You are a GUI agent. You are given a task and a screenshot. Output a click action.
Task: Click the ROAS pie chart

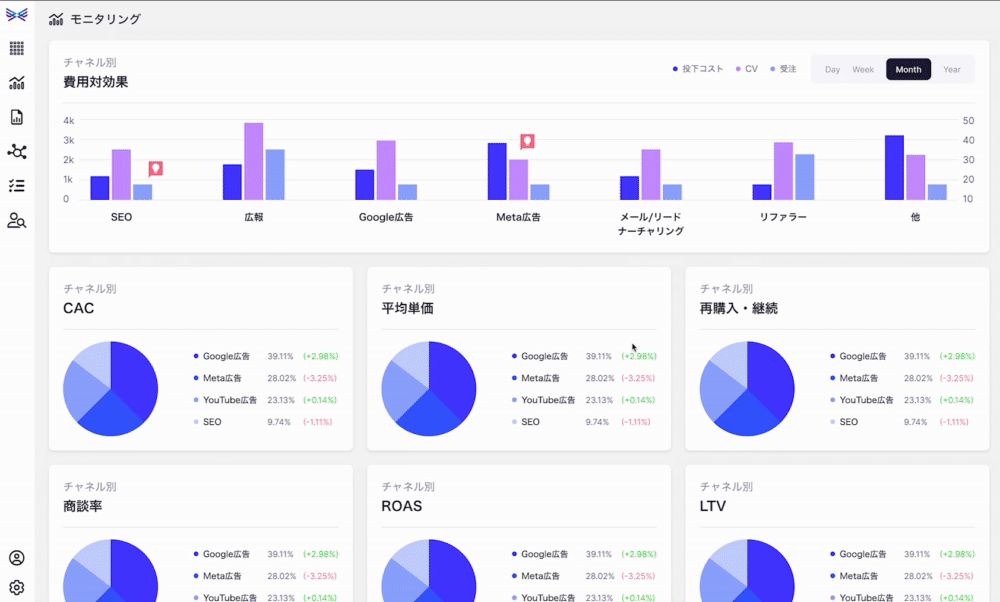click(x=429, y=570)
